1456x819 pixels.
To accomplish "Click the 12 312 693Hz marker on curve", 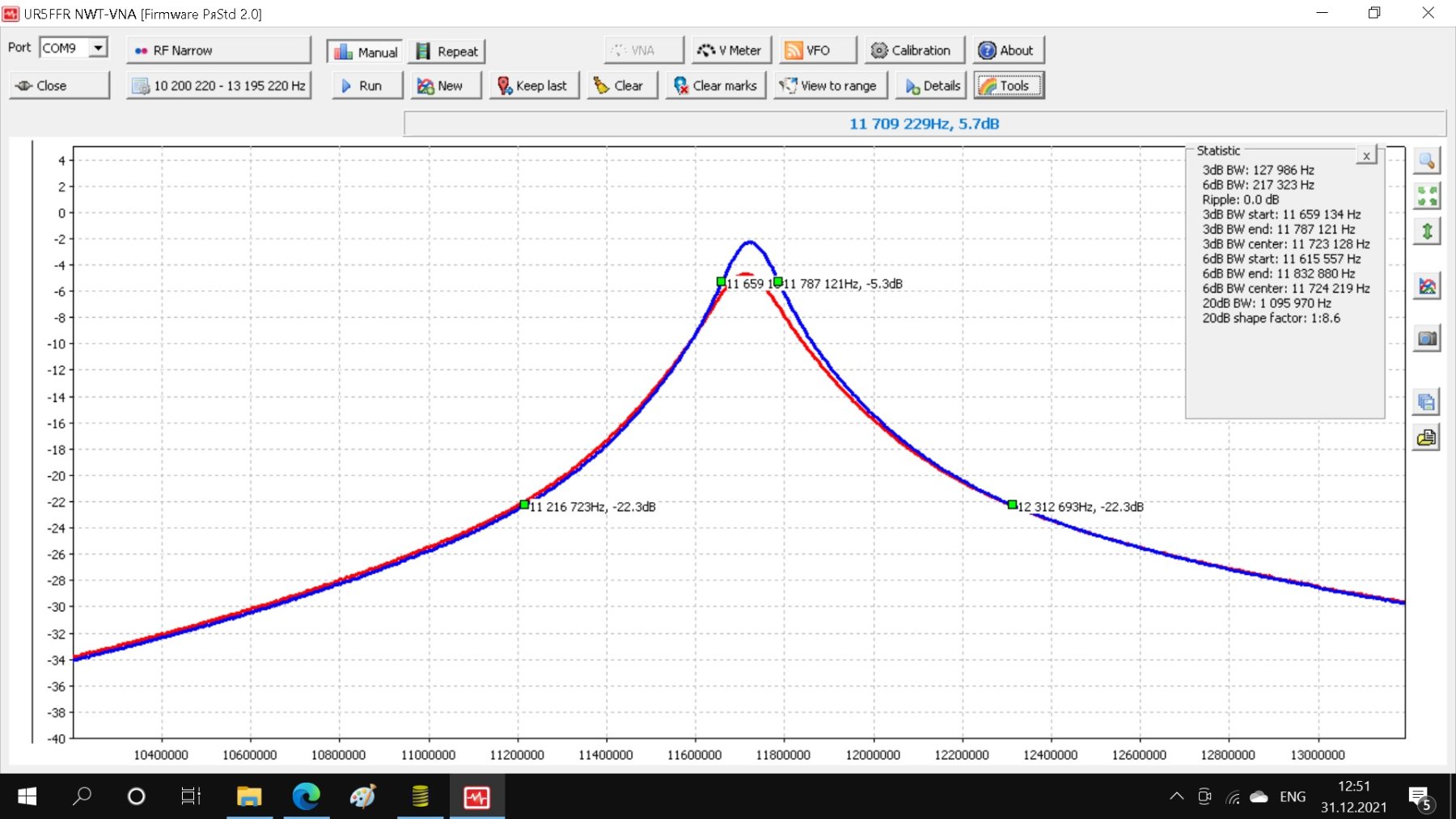I will [1012, 504].
